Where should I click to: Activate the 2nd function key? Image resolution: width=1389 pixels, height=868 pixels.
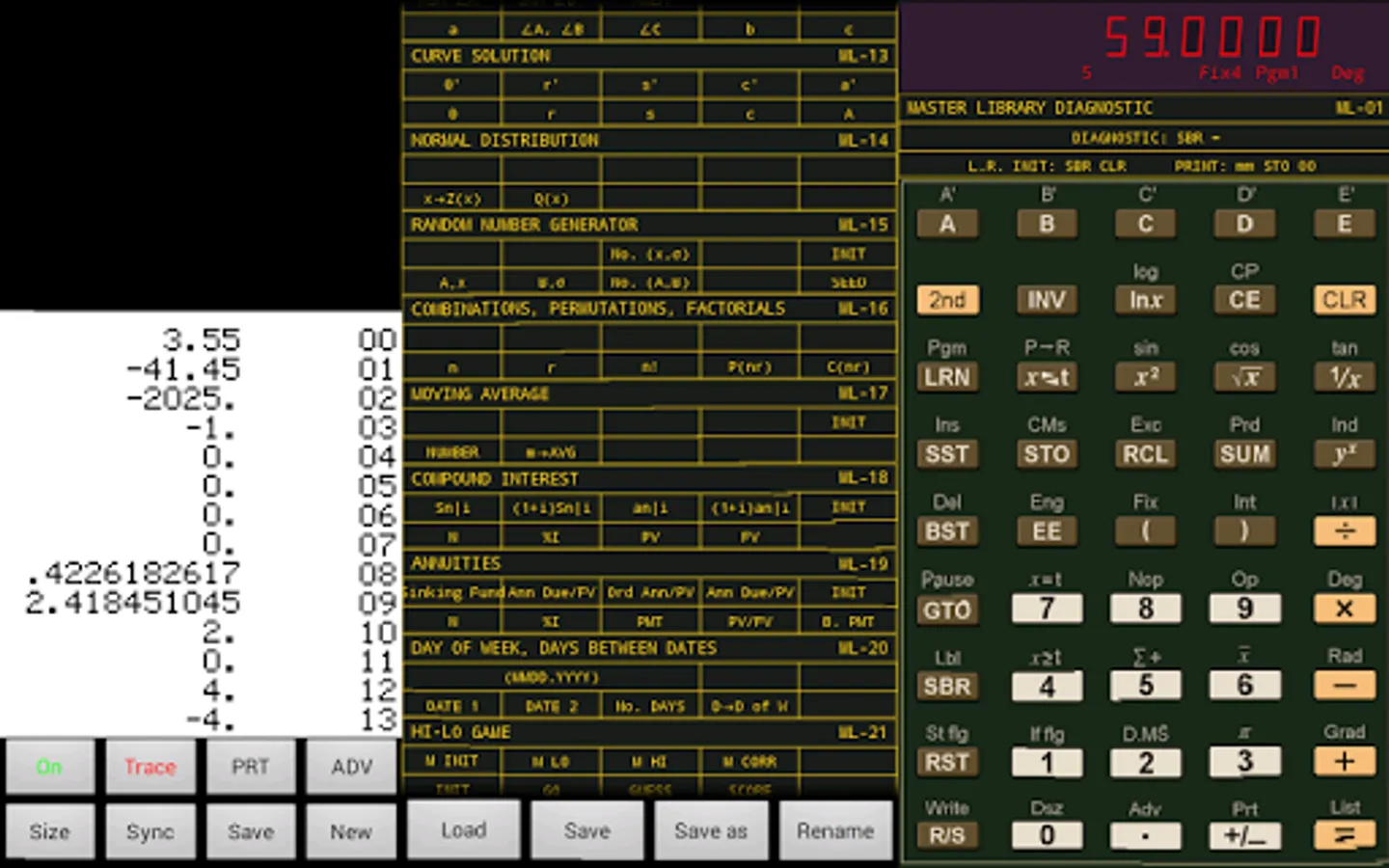coord(947,300)
